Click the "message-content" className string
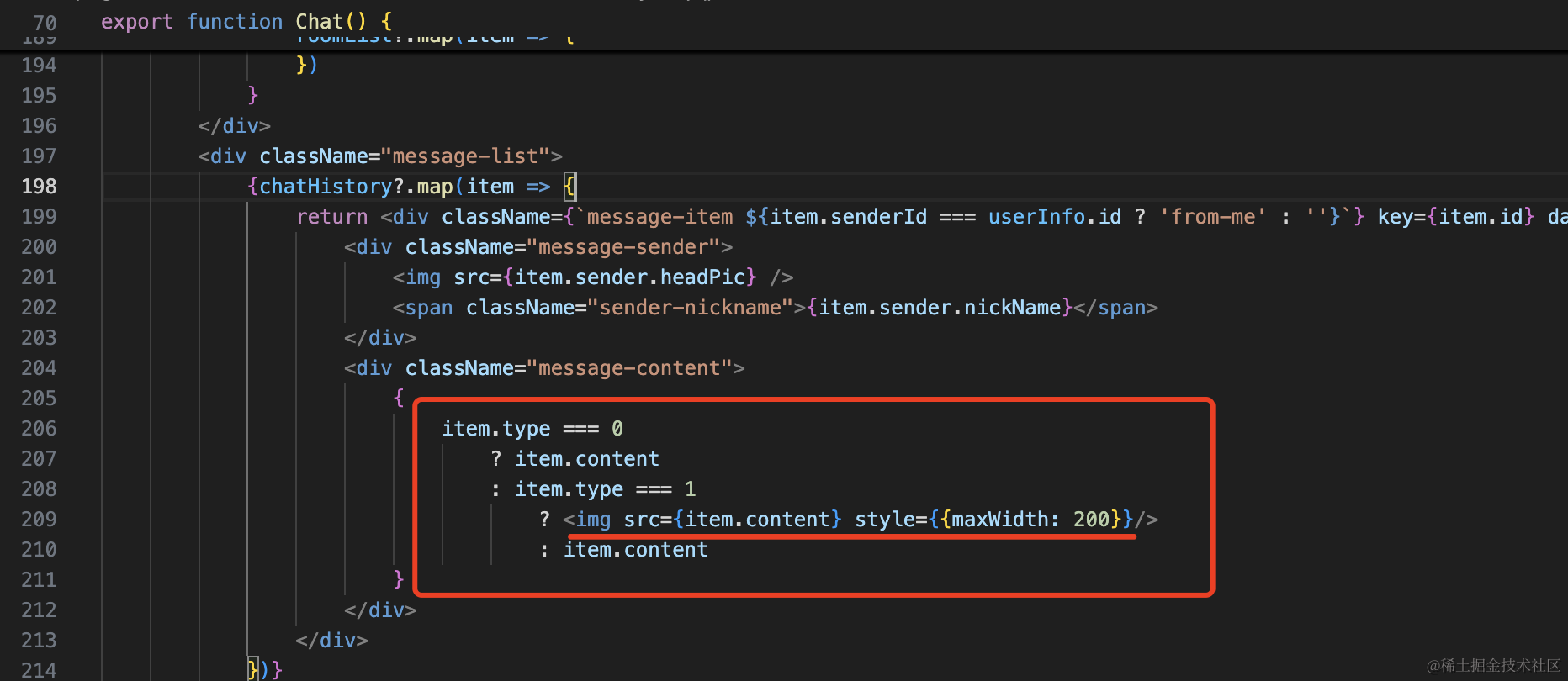Image resolution: width=1568 pixels, height=681 pixels. coord(629,368)
